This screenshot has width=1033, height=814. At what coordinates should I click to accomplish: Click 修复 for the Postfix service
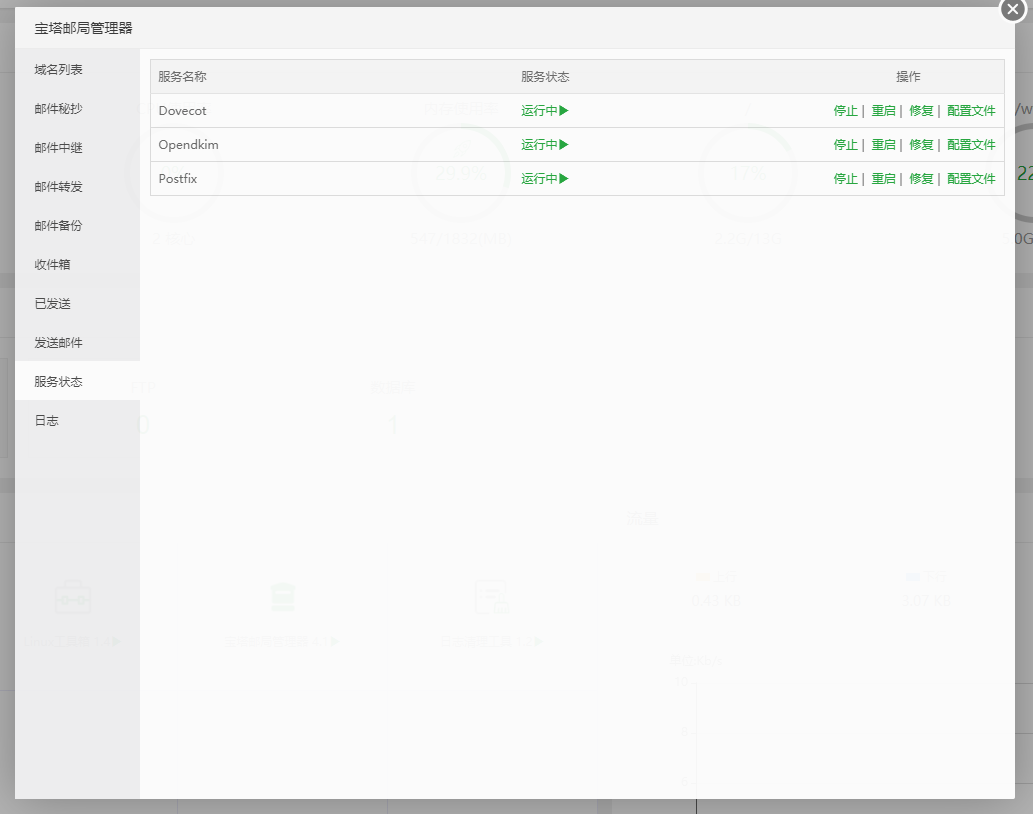point(921,178)
